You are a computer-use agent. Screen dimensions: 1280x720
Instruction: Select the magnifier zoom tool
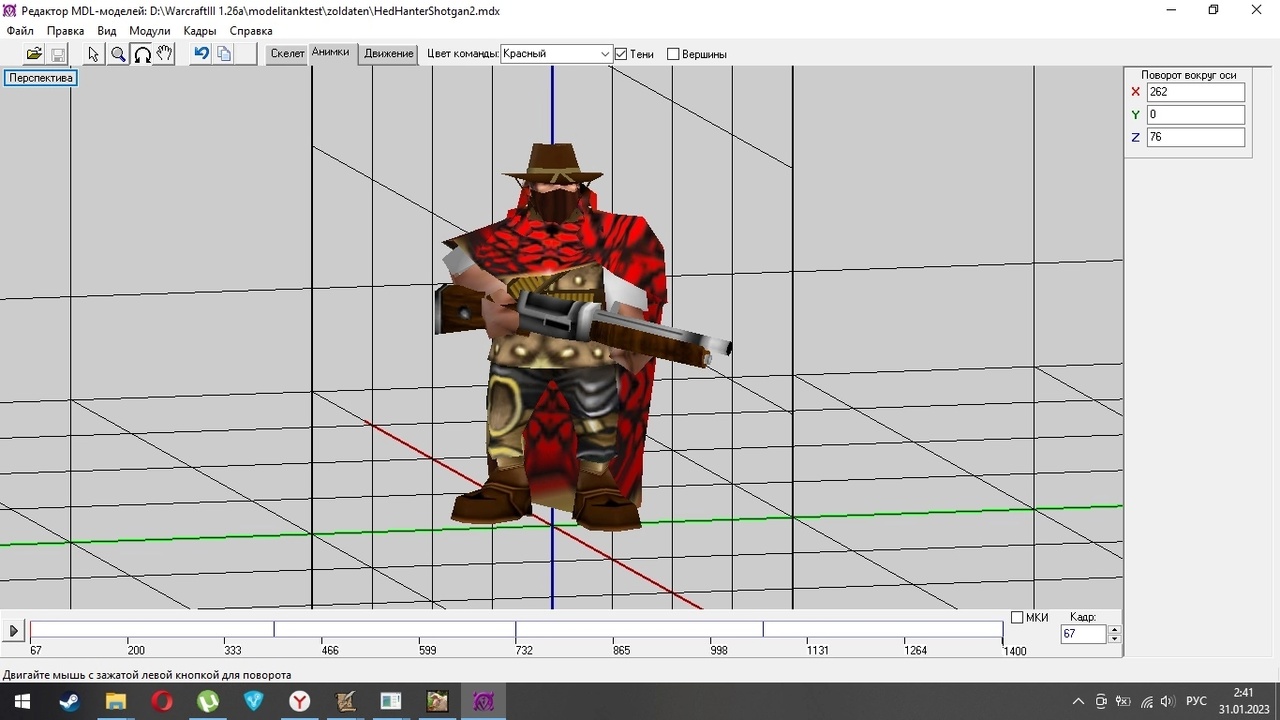[118, 54]
